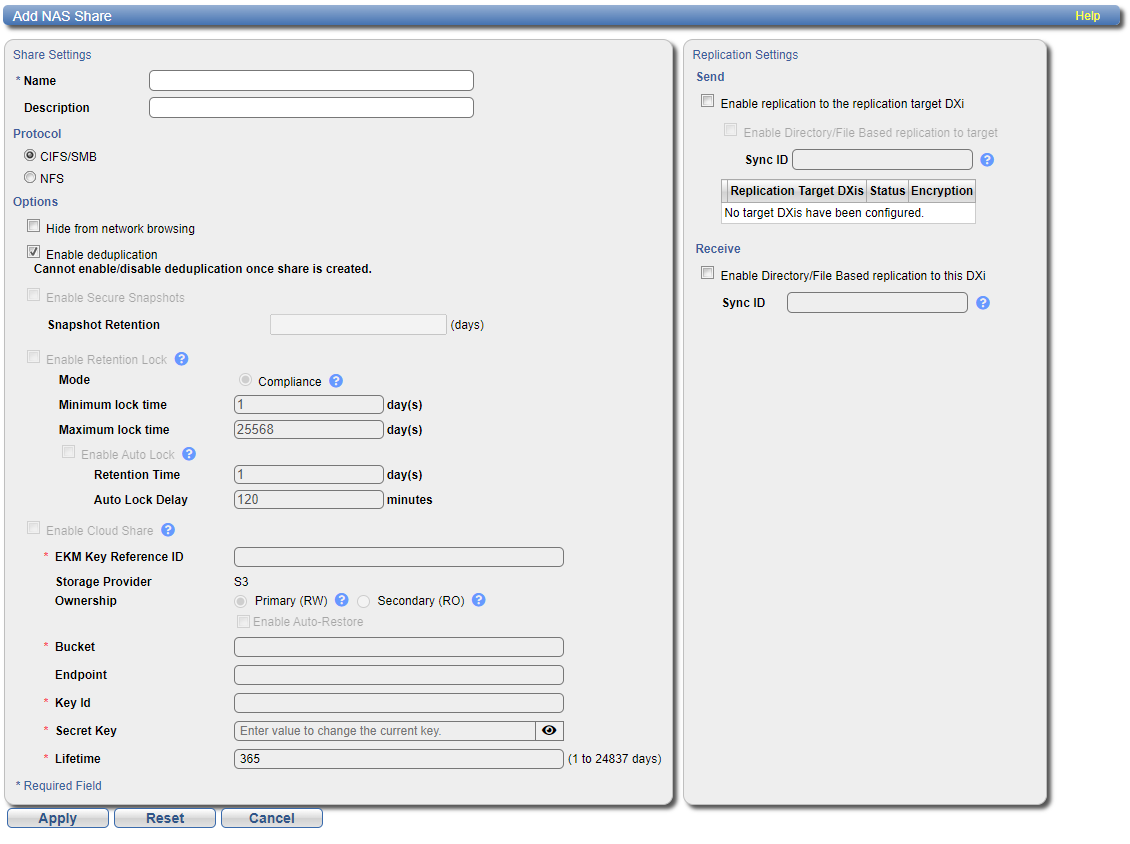Screen dimensions: 1130x844
Task: Open the Help link in title bar
Action: click(x=1087, y=16)
